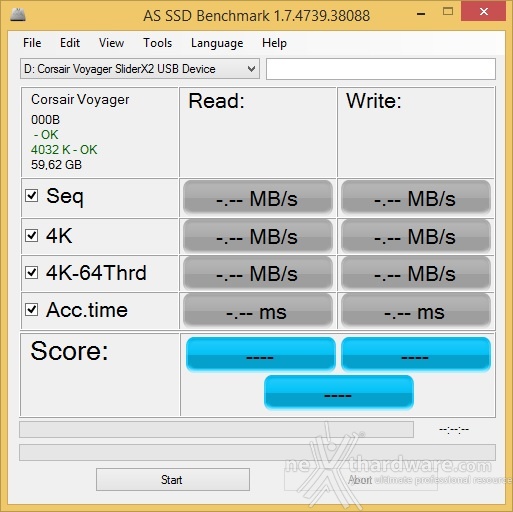Click the Acc.time write ms box
The image size is (513, 512).
coord(416,310)
